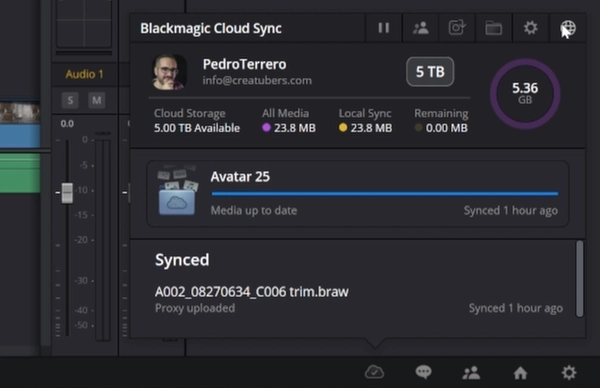Image resolution: width=600 pixels, height=388 pixels.
Task: Click the Audio 1 track label
Action: coord(84,74)
